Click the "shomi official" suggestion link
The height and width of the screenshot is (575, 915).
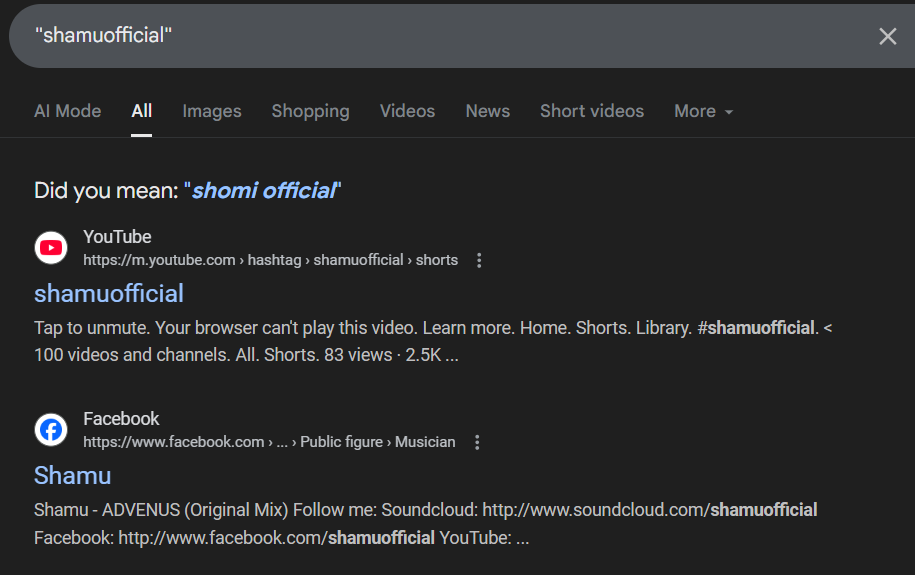[264, 190]
